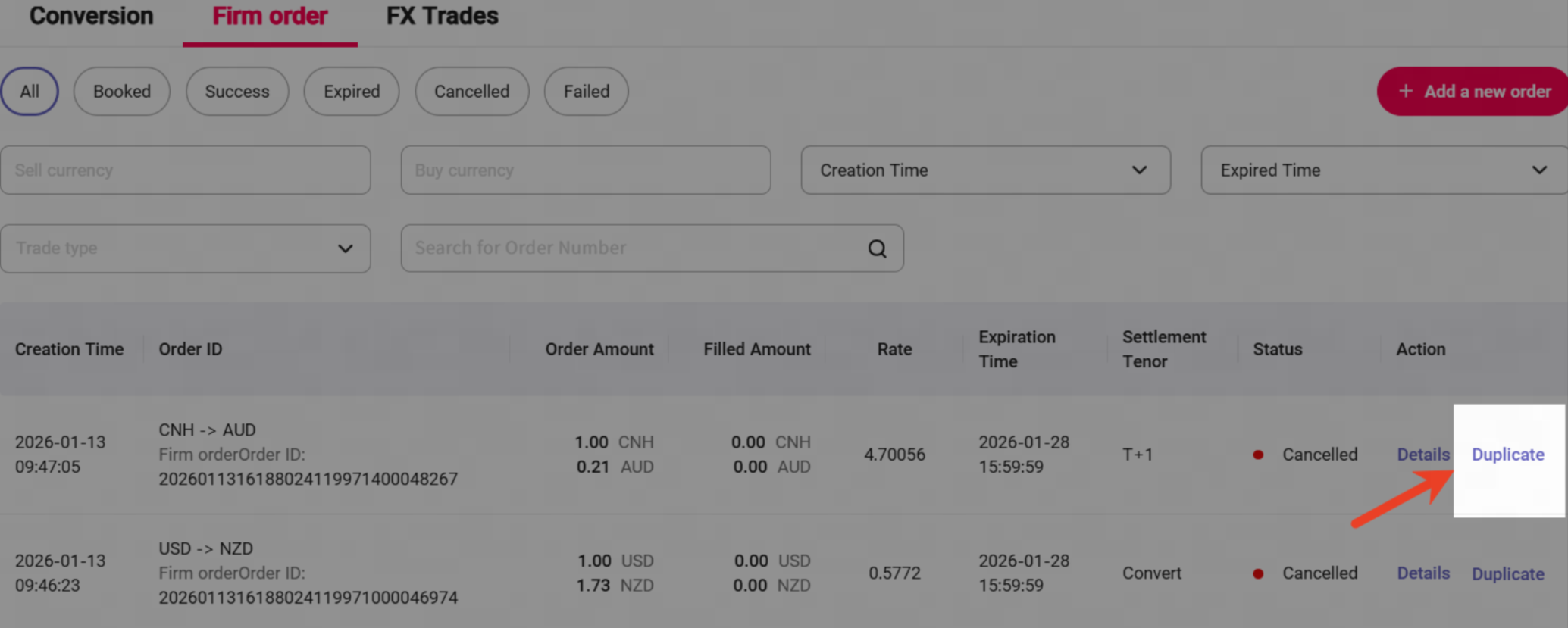Open the Trade type dropdown

pyautogui.click(x=186, y=248)
